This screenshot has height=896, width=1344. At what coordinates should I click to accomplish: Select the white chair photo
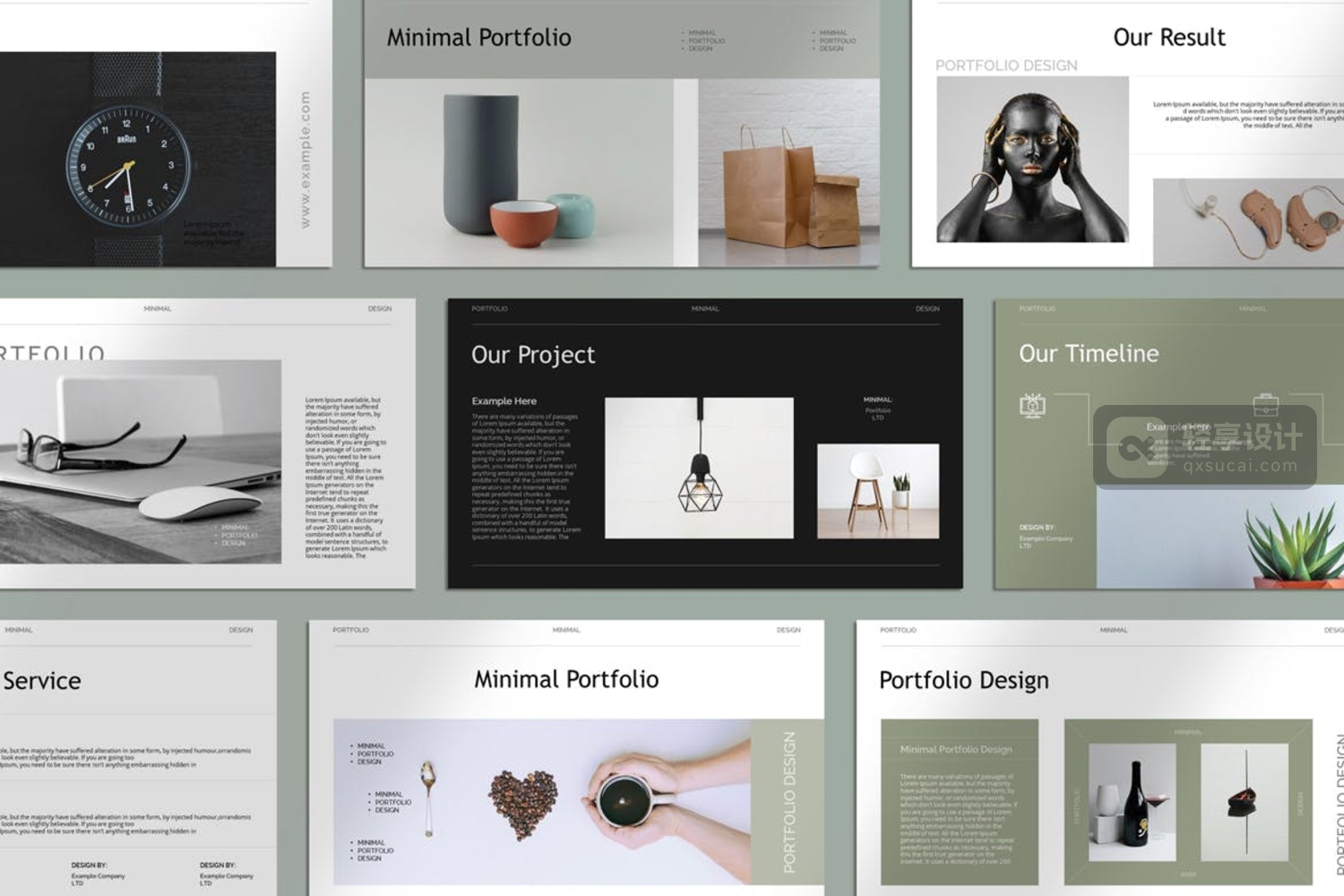pyautogui.click(x=878, y=491)
